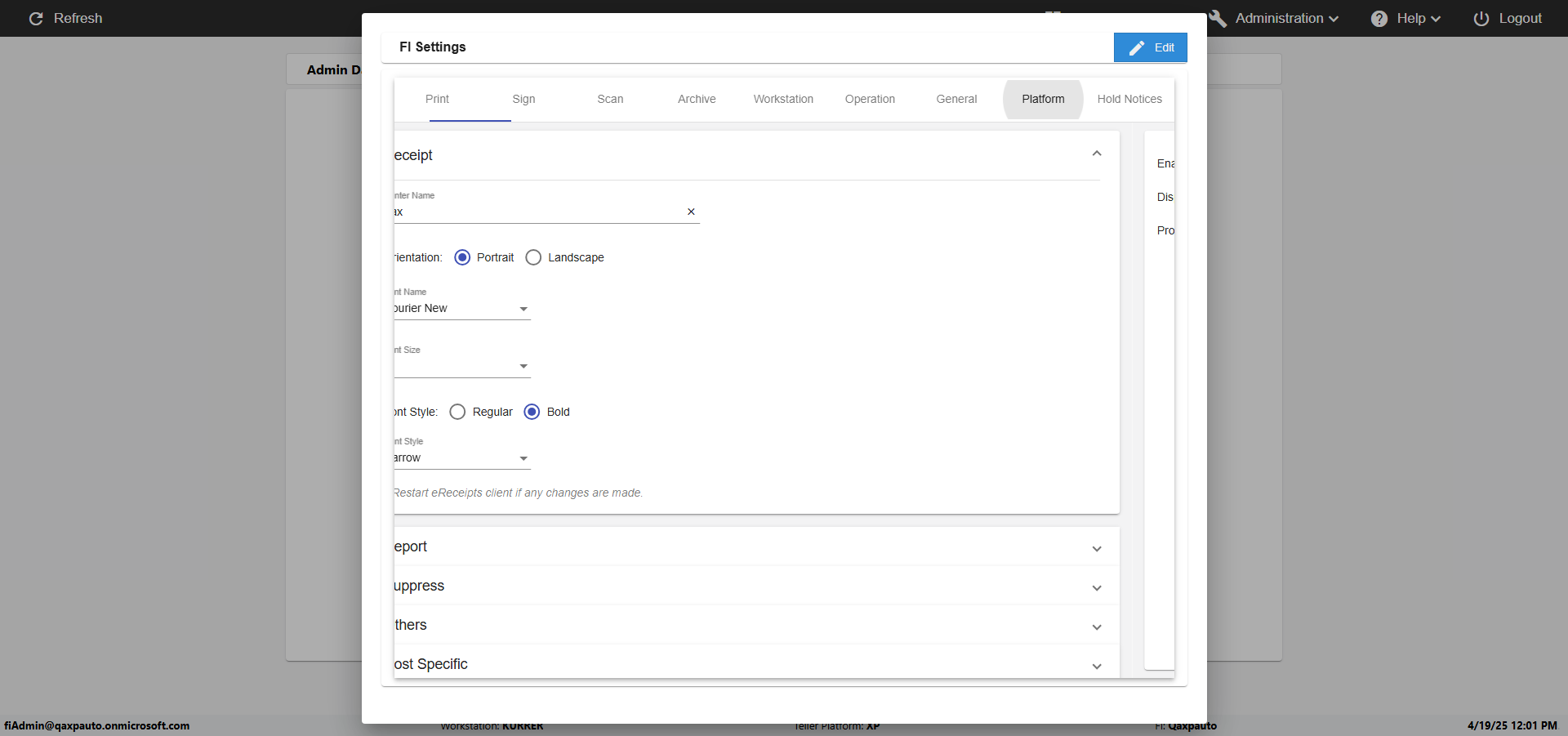Viewport: 1568px width, 736px height.
Task: Click the Administration wrench icon
Action: (x=1218, y=19)
